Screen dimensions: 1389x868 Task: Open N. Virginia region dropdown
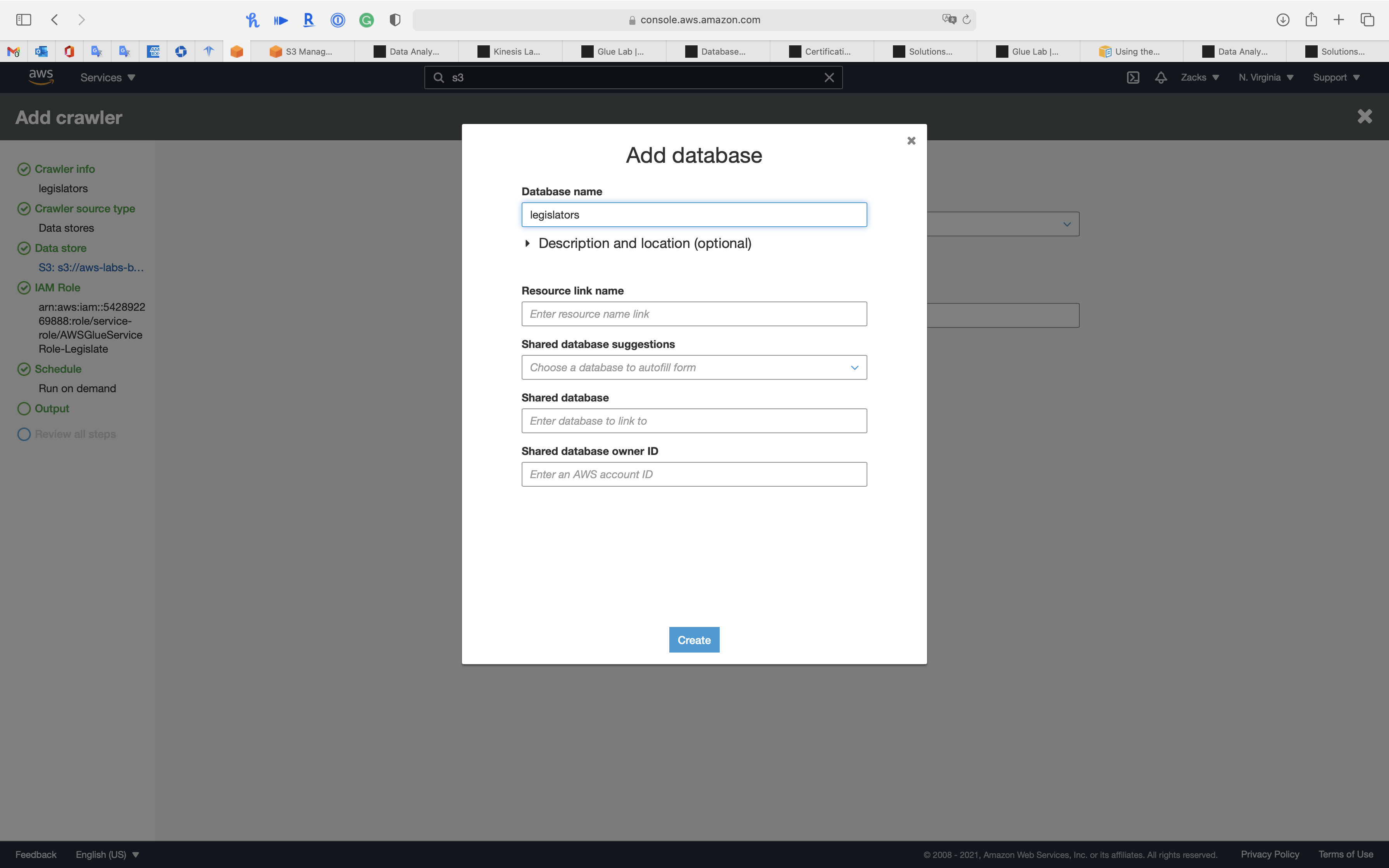(1265, 77)
